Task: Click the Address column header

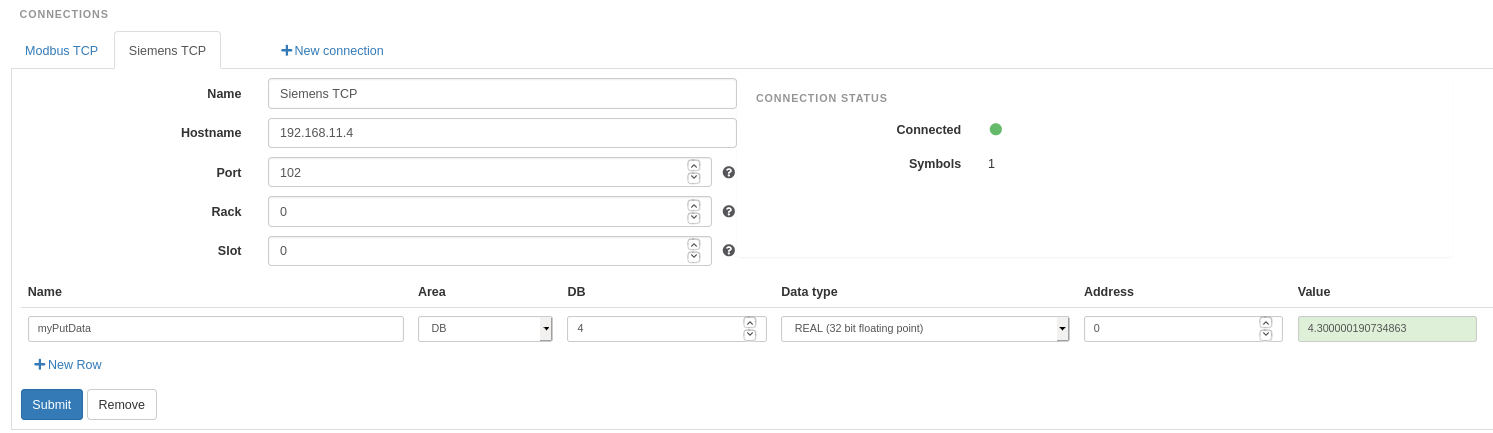Action: click(1109, 292)
